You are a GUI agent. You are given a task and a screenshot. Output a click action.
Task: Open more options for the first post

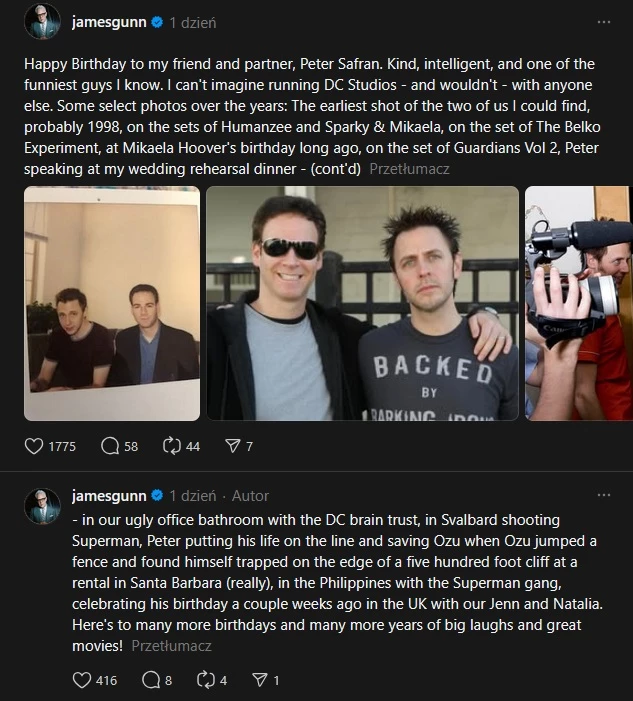pos(604,22)
